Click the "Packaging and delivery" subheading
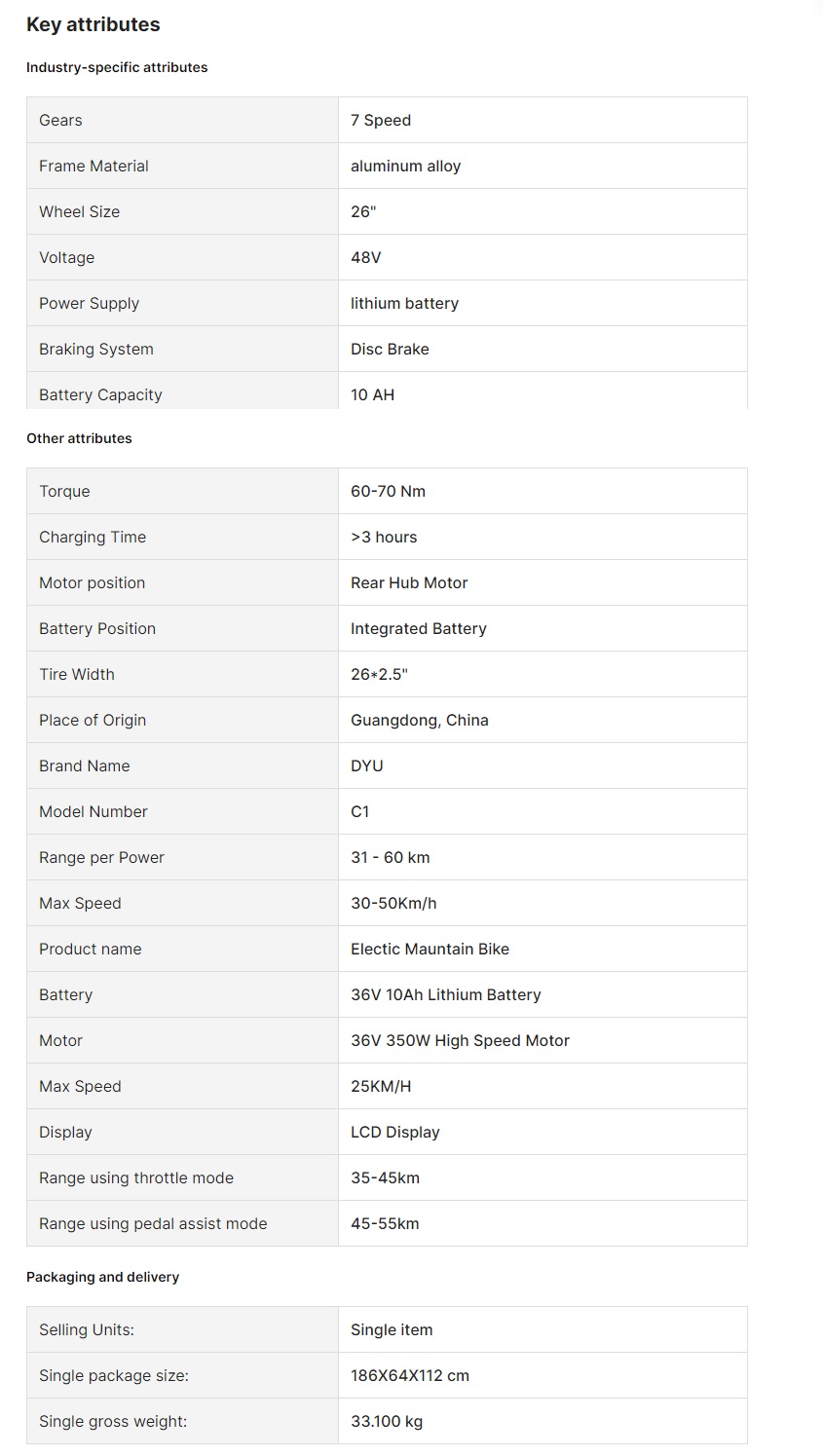Image resolution: width=823 pixels, height=1456 pixels. (x=102, y=1277)
